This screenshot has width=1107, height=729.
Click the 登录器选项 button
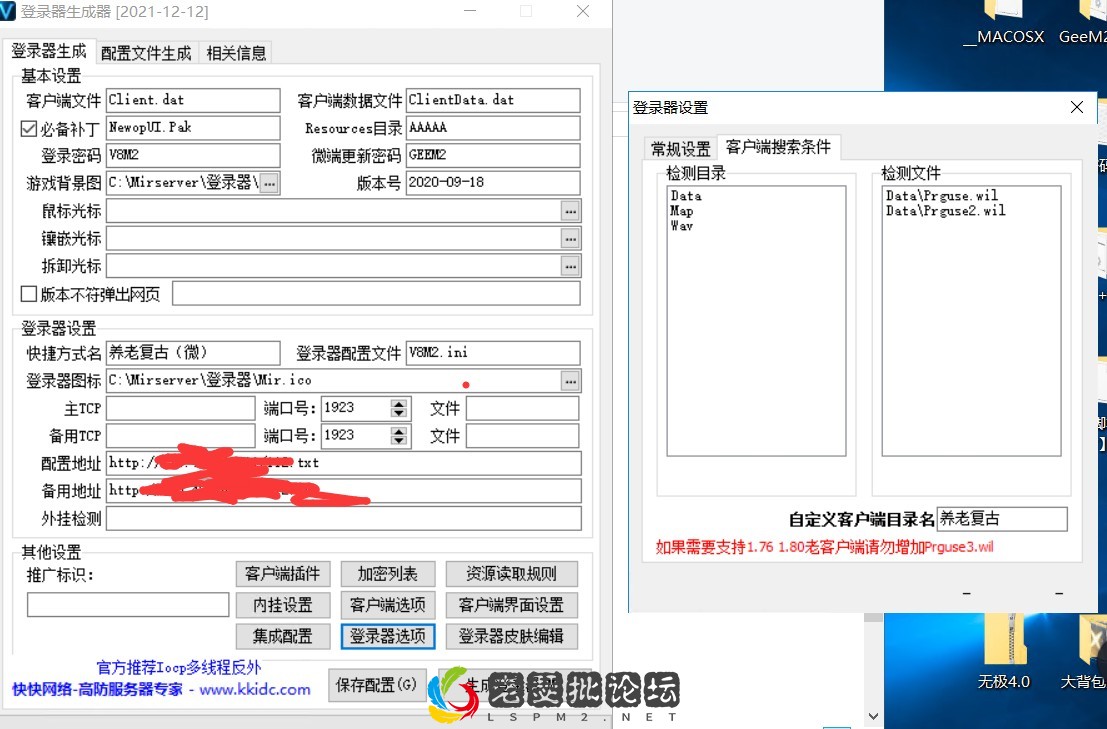(388, 636)
